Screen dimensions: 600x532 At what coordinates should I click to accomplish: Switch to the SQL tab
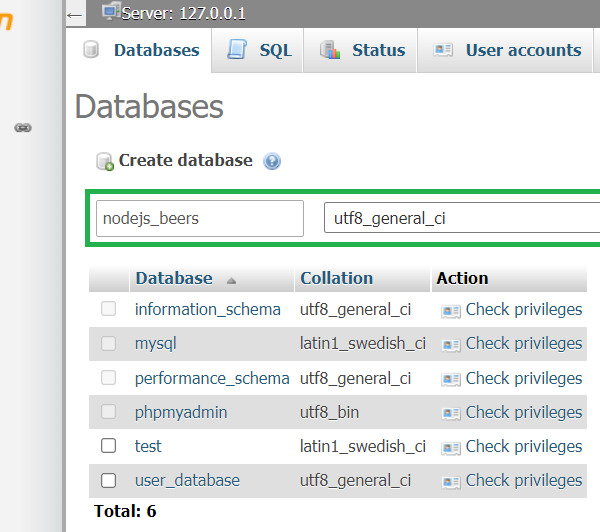(x=260, y=50)
